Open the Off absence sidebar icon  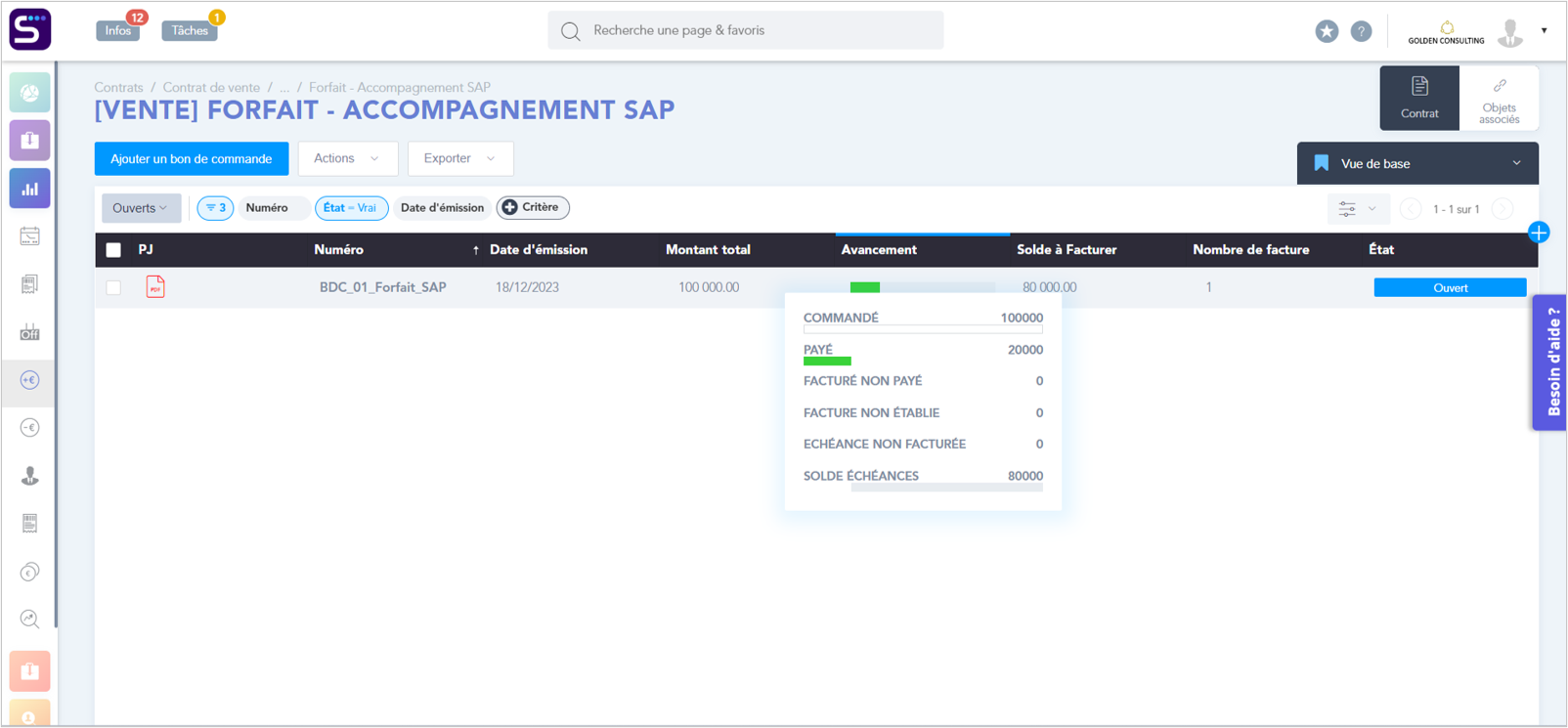(30, 332)
